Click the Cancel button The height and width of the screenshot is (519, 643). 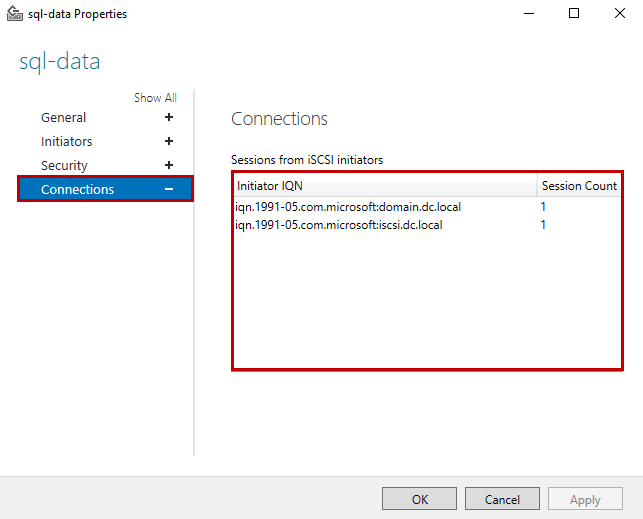click(502, 499)
